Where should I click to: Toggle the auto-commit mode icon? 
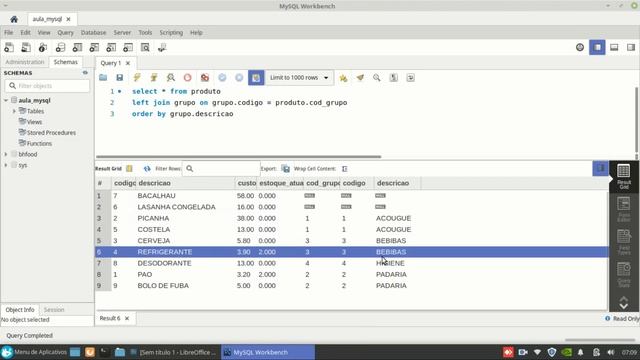pyautogui.click(x=256, y=78)
